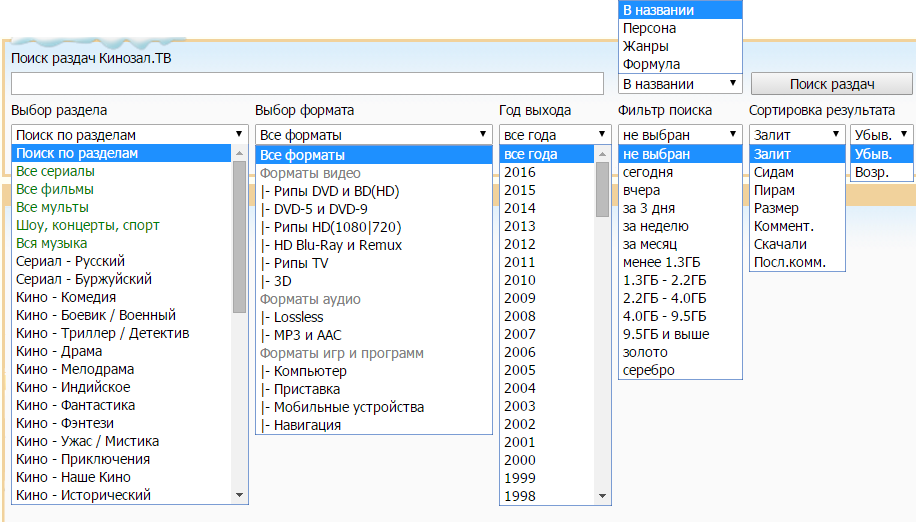Open the 'Поиск по разделам' section dropdown
Image resolution: width=916 pixels, height=522 pixels.
point(129,134)
